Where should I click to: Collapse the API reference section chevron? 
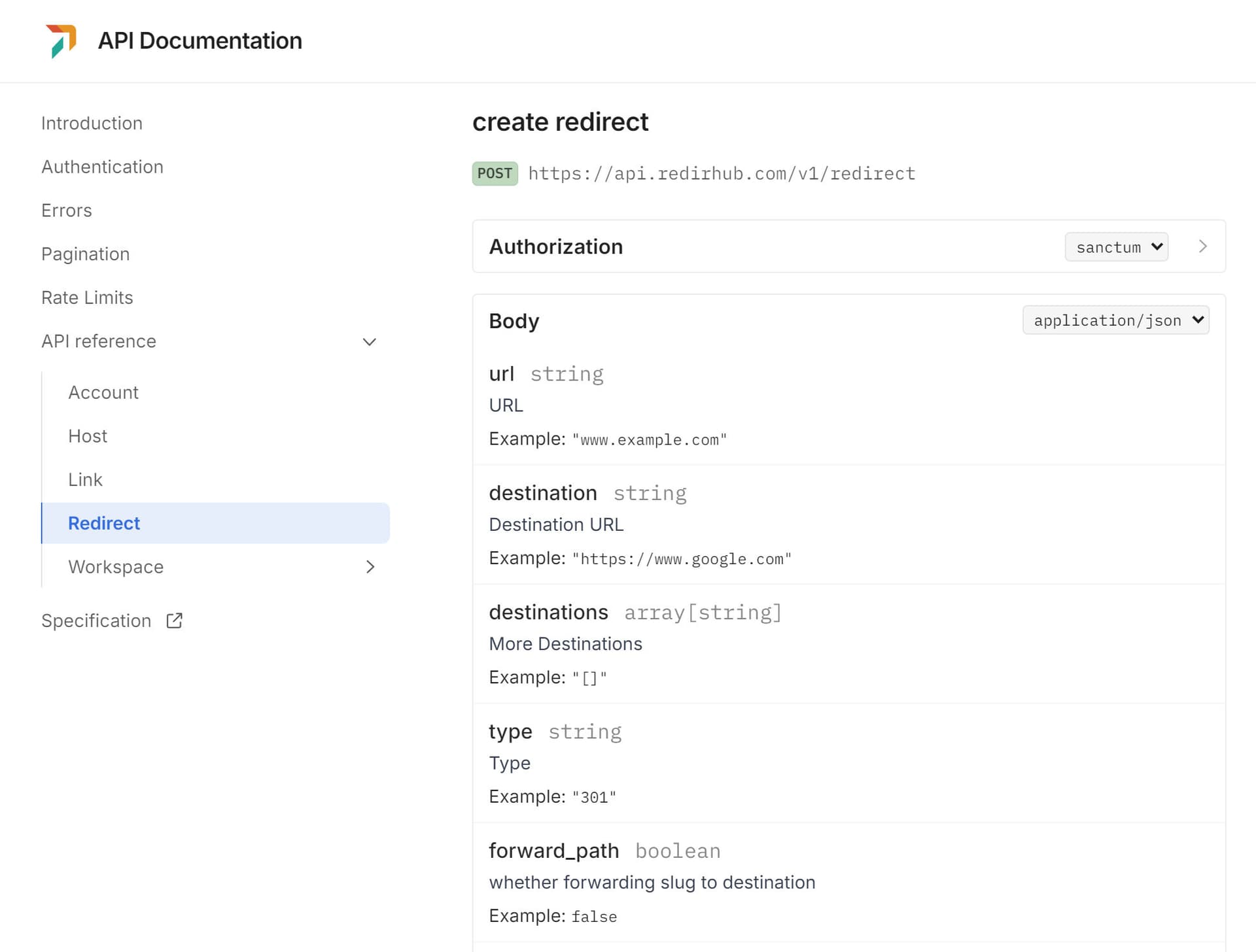[369, 342]
